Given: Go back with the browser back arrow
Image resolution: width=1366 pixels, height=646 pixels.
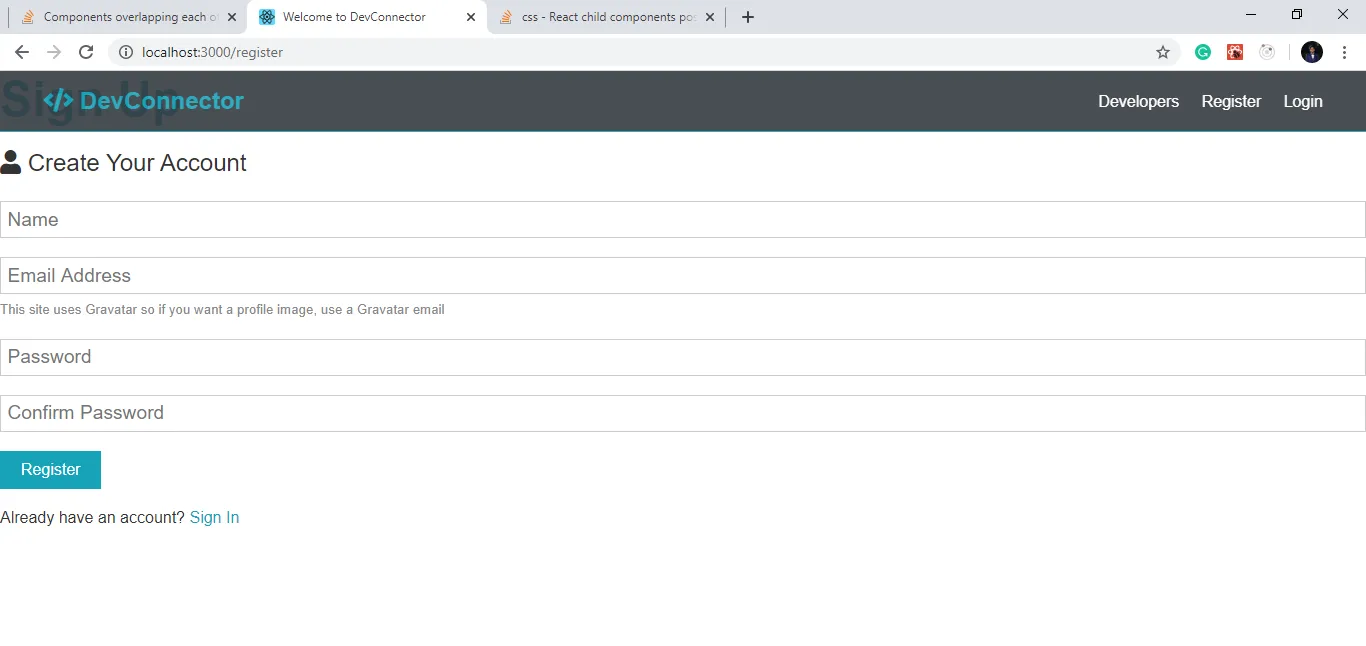Looking at the screenshot, I should pos(22,52).
